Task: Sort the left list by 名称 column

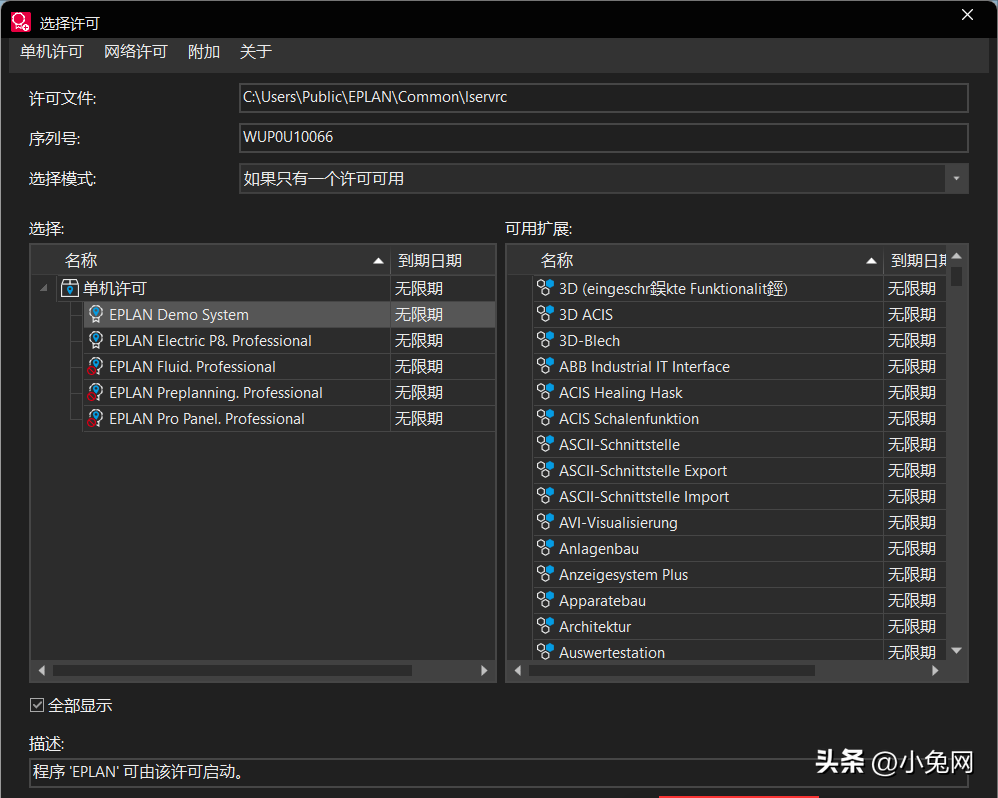Action: [x=220, y=261]
